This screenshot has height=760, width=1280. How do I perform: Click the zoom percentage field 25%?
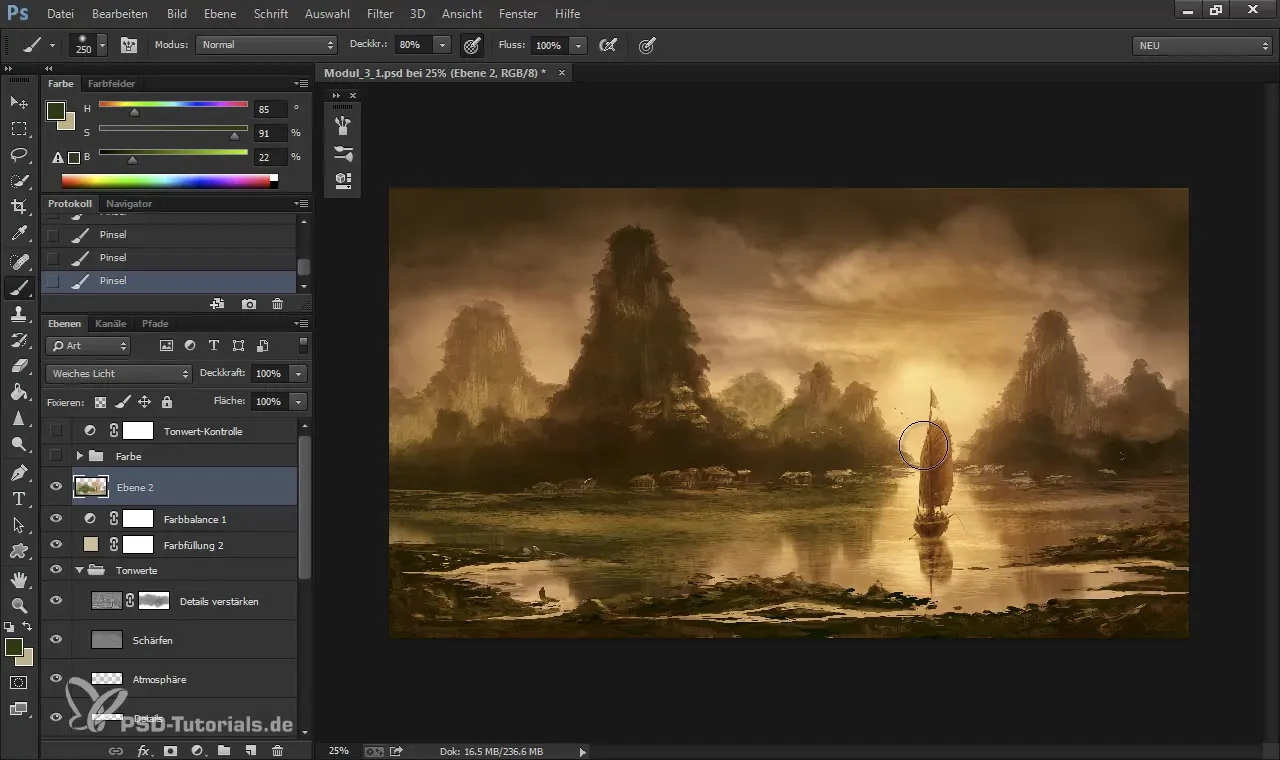[339, 750]
